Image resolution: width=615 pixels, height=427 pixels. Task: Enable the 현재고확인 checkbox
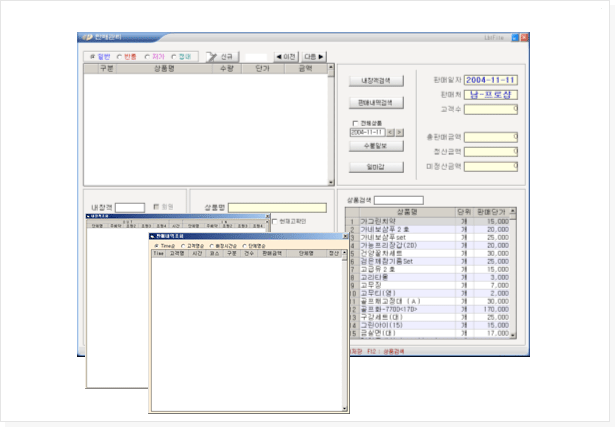tap(275, 221)
